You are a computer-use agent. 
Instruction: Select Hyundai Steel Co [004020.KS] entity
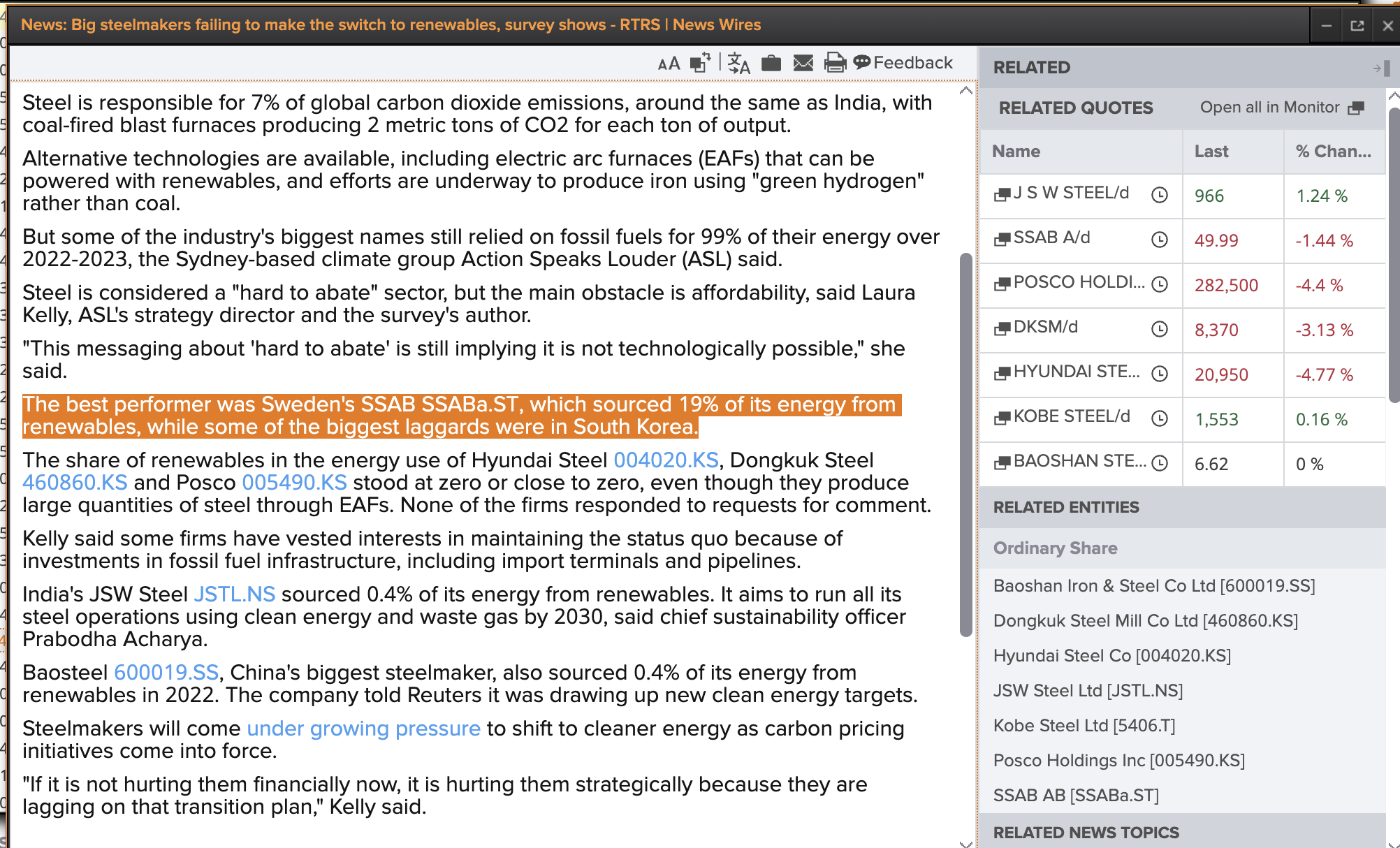pos(1112,656)
